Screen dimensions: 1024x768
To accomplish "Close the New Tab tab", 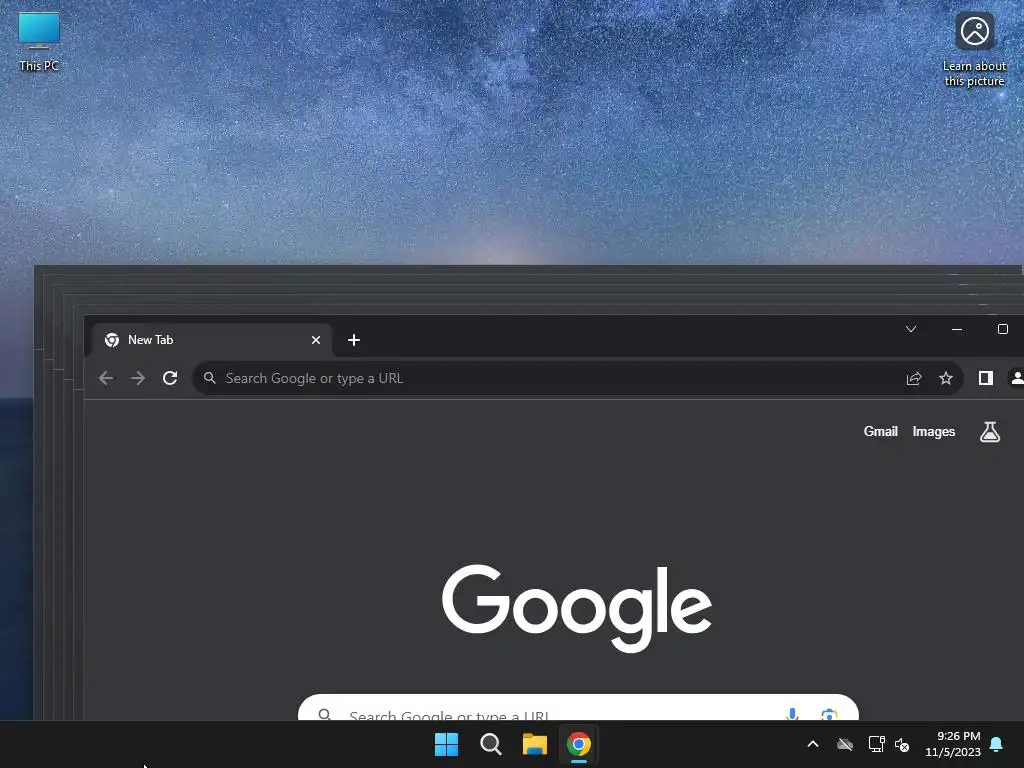I will pyautogui.click(x=316, y=340).
